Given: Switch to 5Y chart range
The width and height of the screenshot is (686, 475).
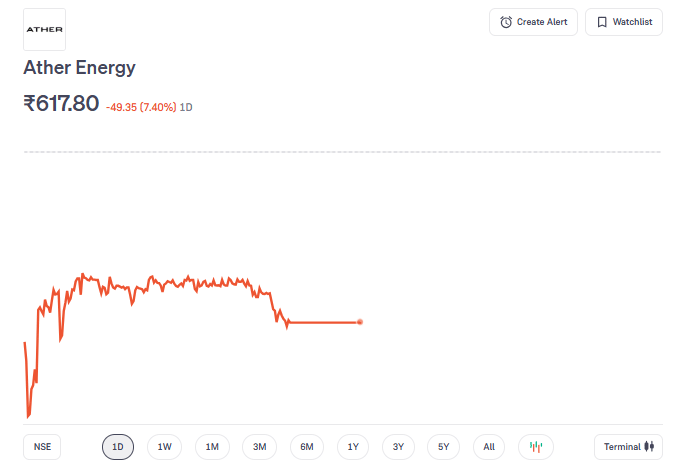Looking at the screenshot, I should (x=444, y=447).
